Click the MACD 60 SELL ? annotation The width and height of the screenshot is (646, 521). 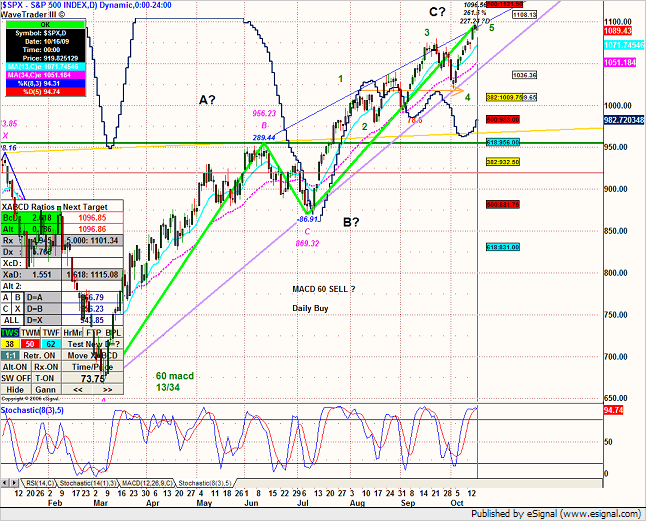click(323, 289)
